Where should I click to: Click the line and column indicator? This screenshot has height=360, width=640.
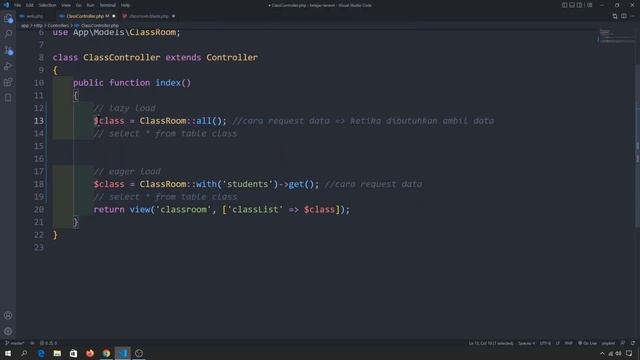pos(491,343)
